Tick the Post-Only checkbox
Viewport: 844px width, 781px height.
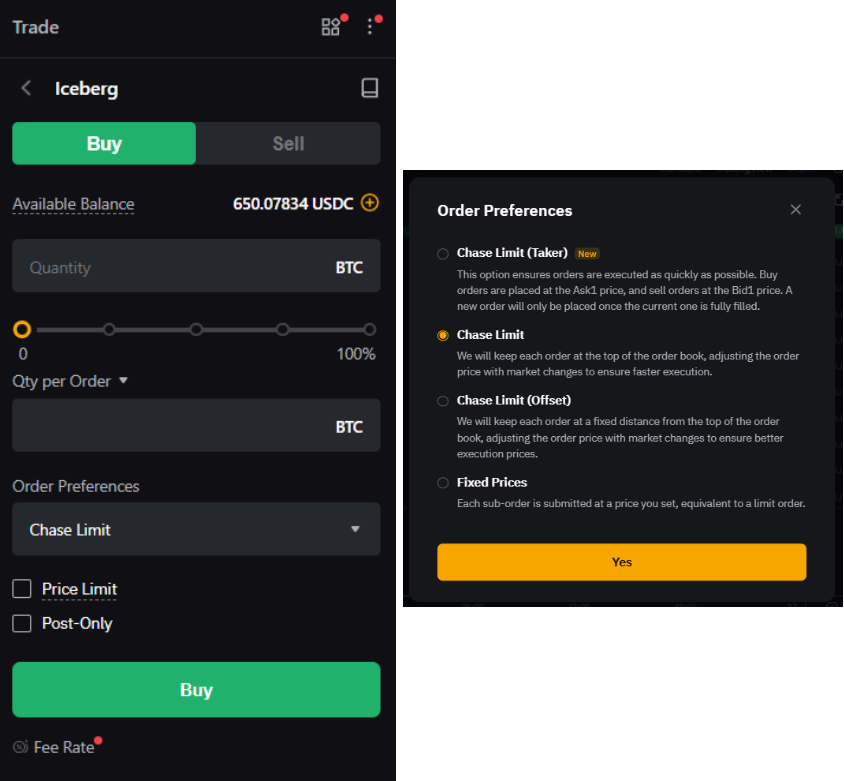tap(22, 623)
